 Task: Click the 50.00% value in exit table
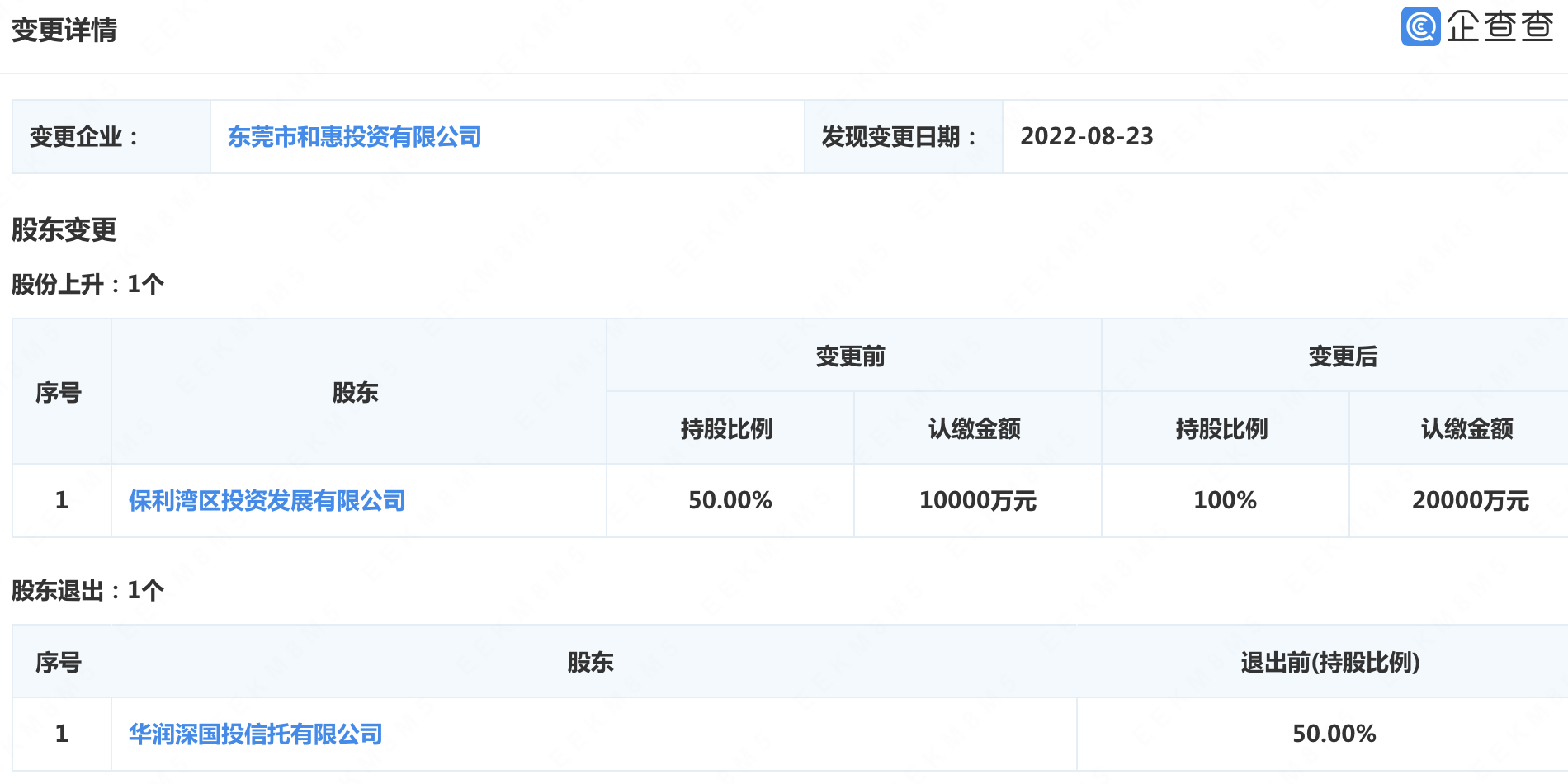(x=1334, y=734)
